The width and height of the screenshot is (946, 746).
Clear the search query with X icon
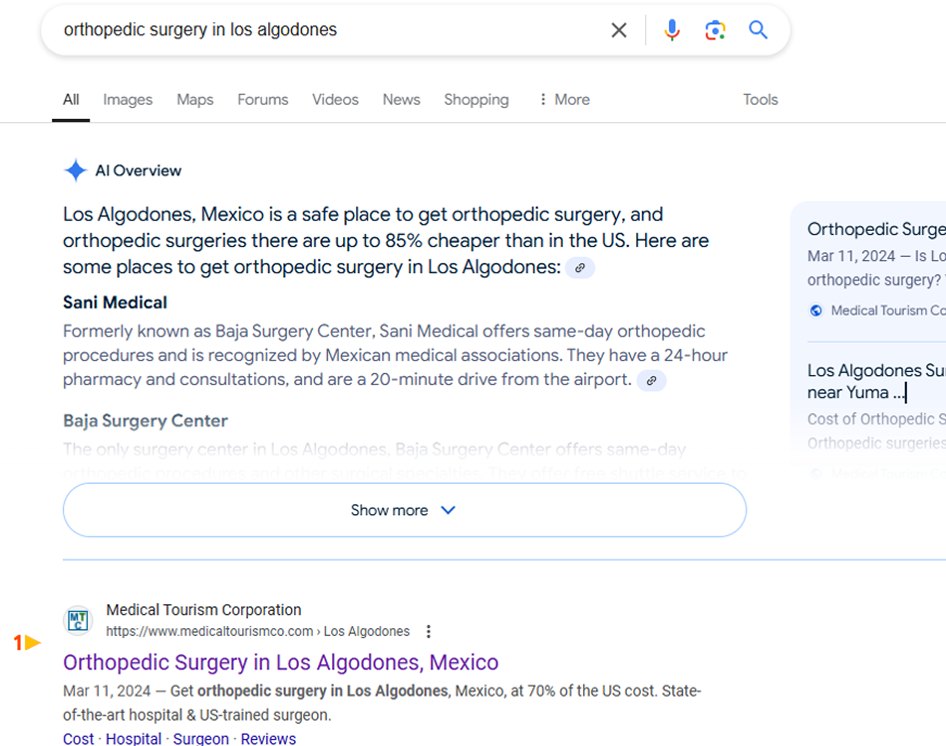tap(619, 30)
